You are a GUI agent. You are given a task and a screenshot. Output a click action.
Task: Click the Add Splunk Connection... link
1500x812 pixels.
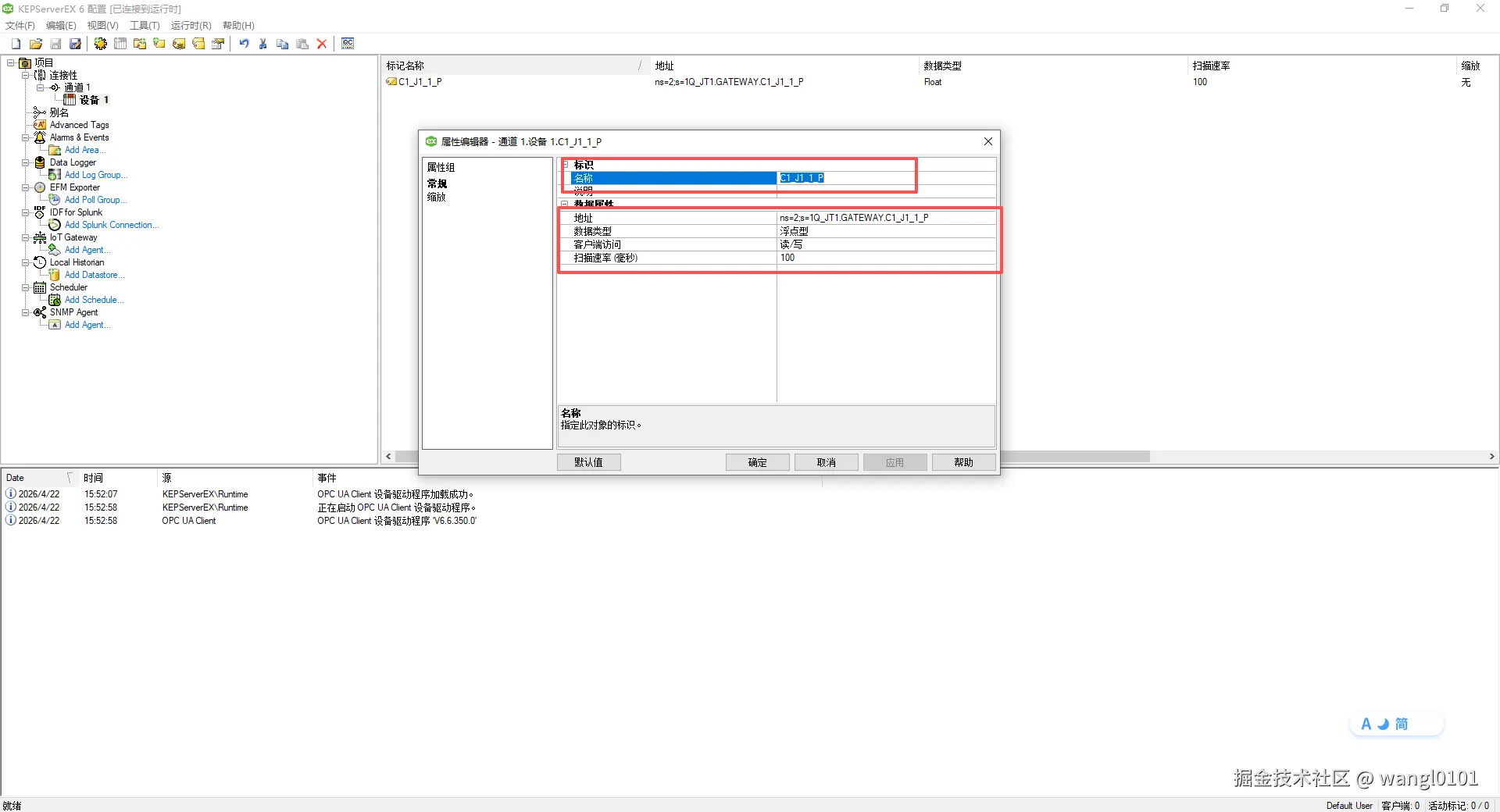(x=112, y=225)
